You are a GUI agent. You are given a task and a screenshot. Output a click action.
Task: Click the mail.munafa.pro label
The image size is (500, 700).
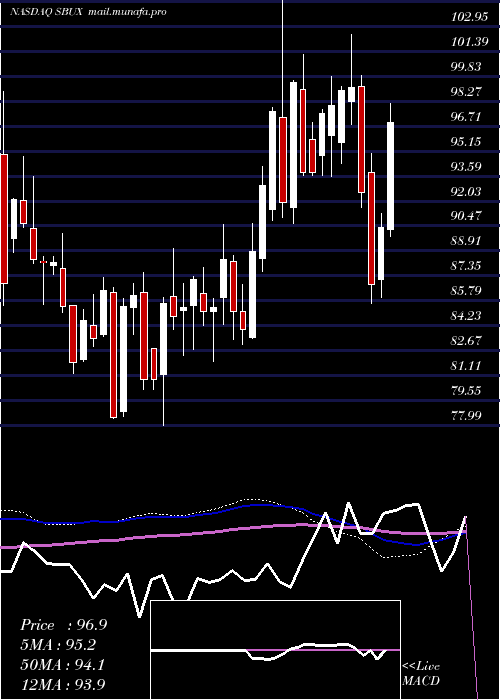[127, 12]
